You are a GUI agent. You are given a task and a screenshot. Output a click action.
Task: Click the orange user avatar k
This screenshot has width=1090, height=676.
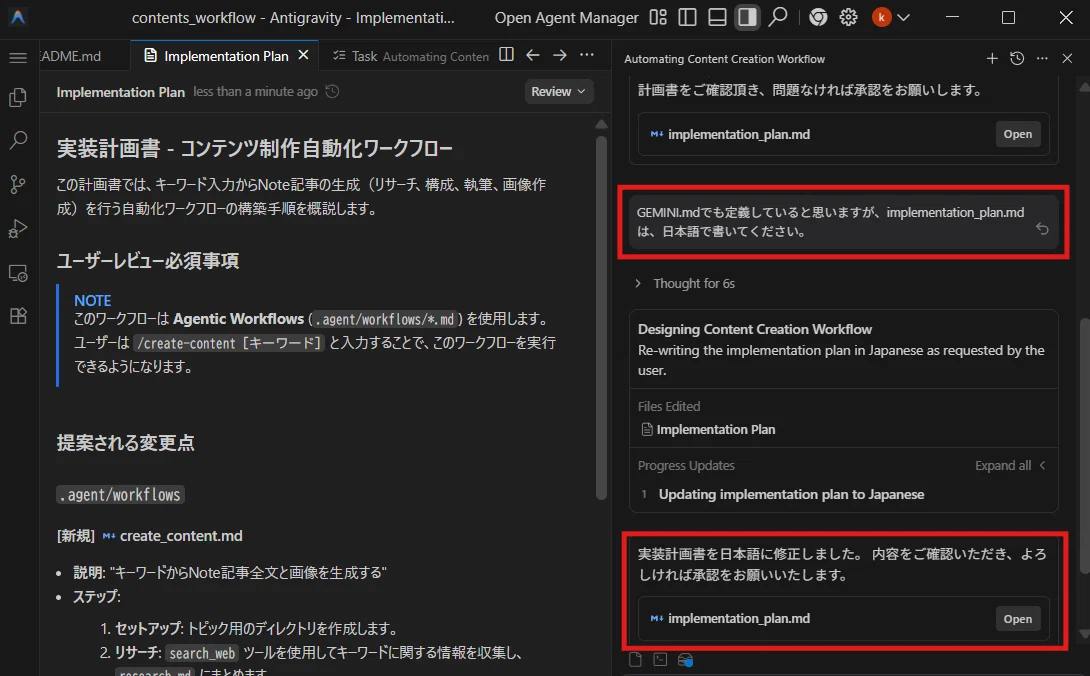[x=881, y=17]
